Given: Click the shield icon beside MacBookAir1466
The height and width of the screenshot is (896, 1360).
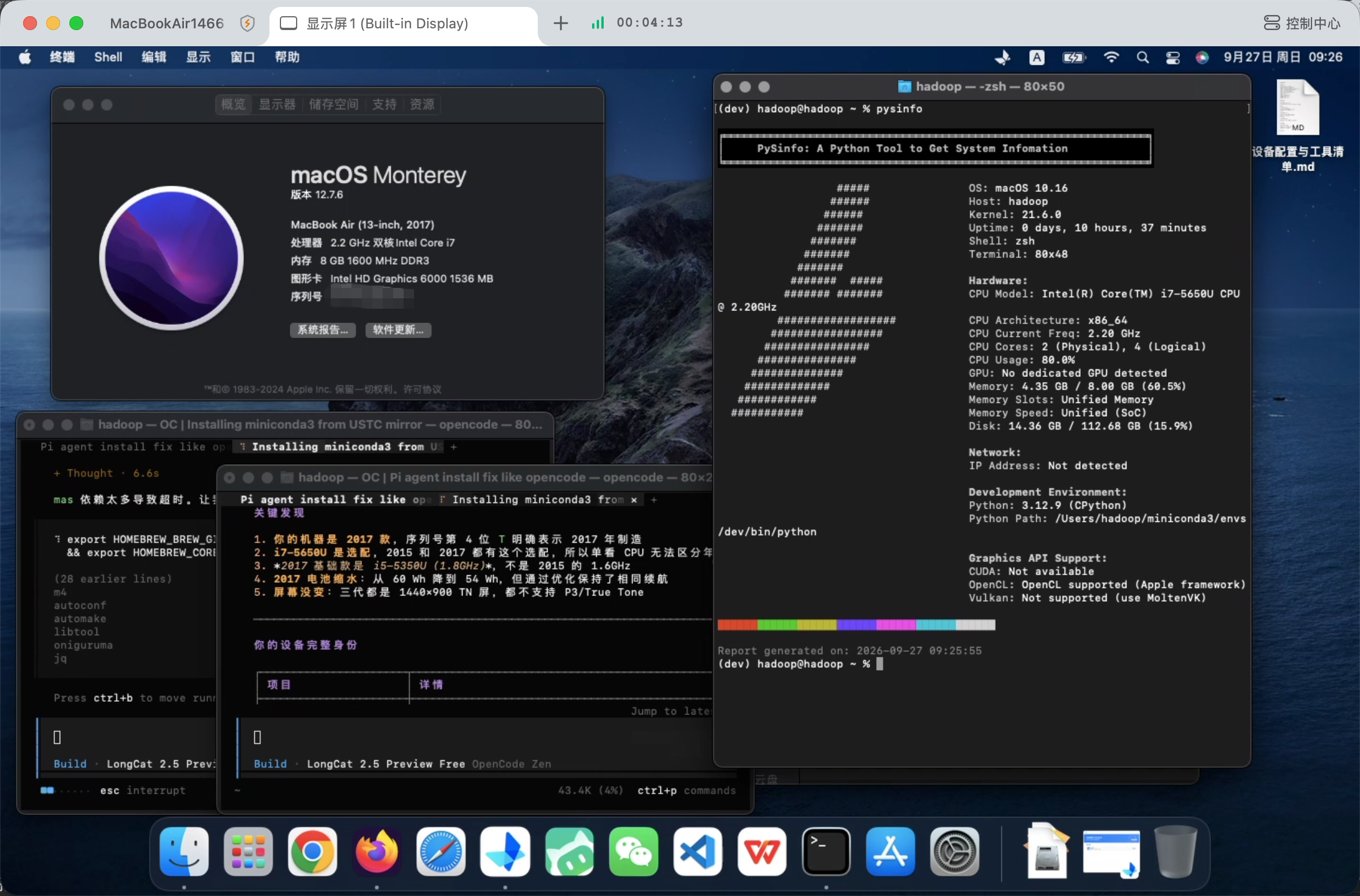Looking at the screenshot, I should click(x=247, y=23).
